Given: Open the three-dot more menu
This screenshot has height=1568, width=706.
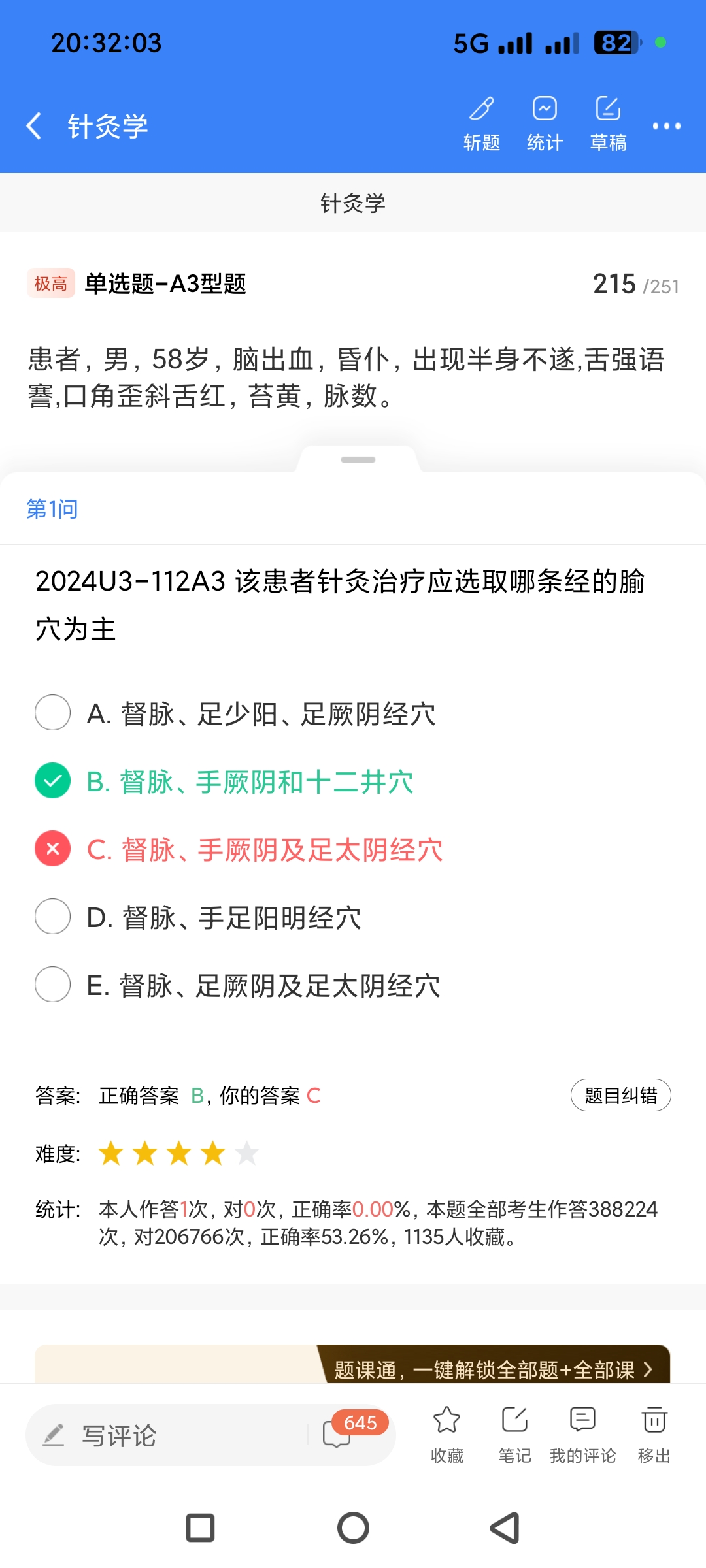Looking at the screenshot, I should pyautogui.click(x=666, y=126).
